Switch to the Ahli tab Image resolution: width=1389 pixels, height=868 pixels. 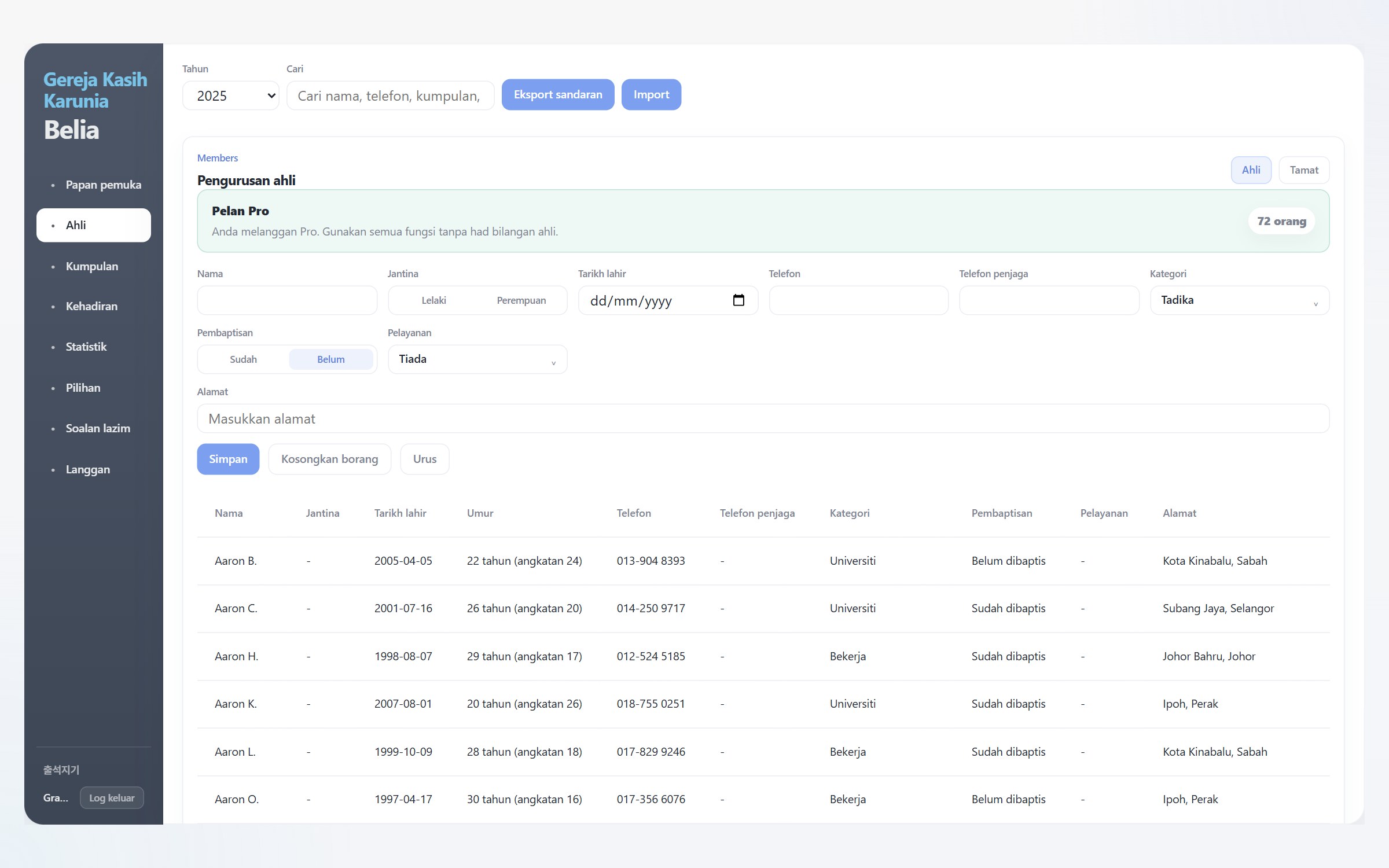tap(1251, 170)
